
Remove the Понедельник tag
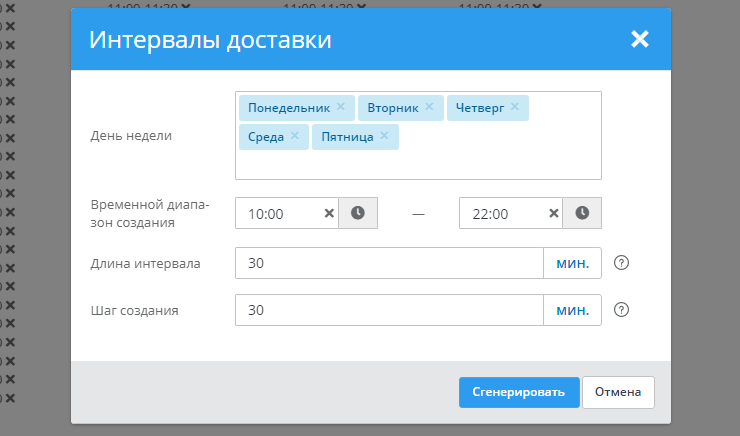(340, 107)
